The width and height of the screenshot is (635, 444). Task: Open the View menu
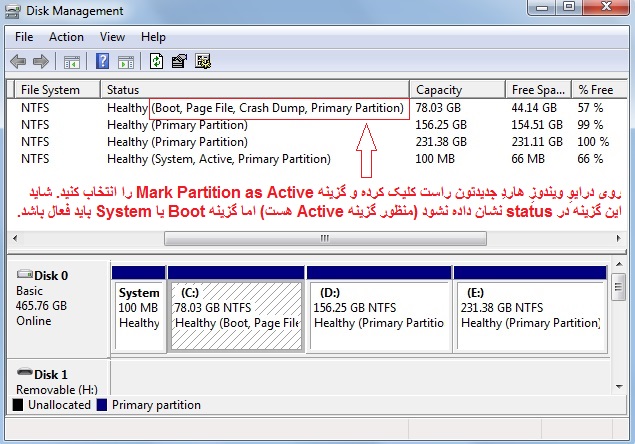click(112, 37)
